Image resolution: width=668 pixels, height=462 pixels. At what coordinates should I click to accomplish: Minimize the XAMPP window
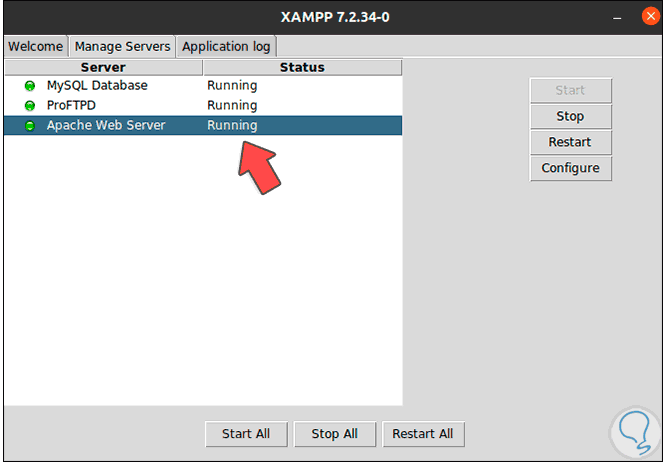click(617, 17)
